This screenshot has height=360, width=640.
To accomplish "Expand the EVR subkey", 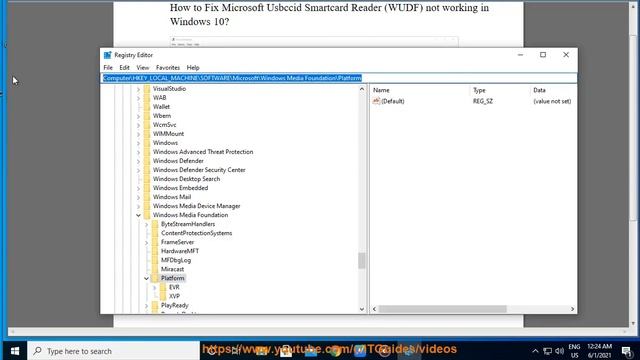I will 155,287.
